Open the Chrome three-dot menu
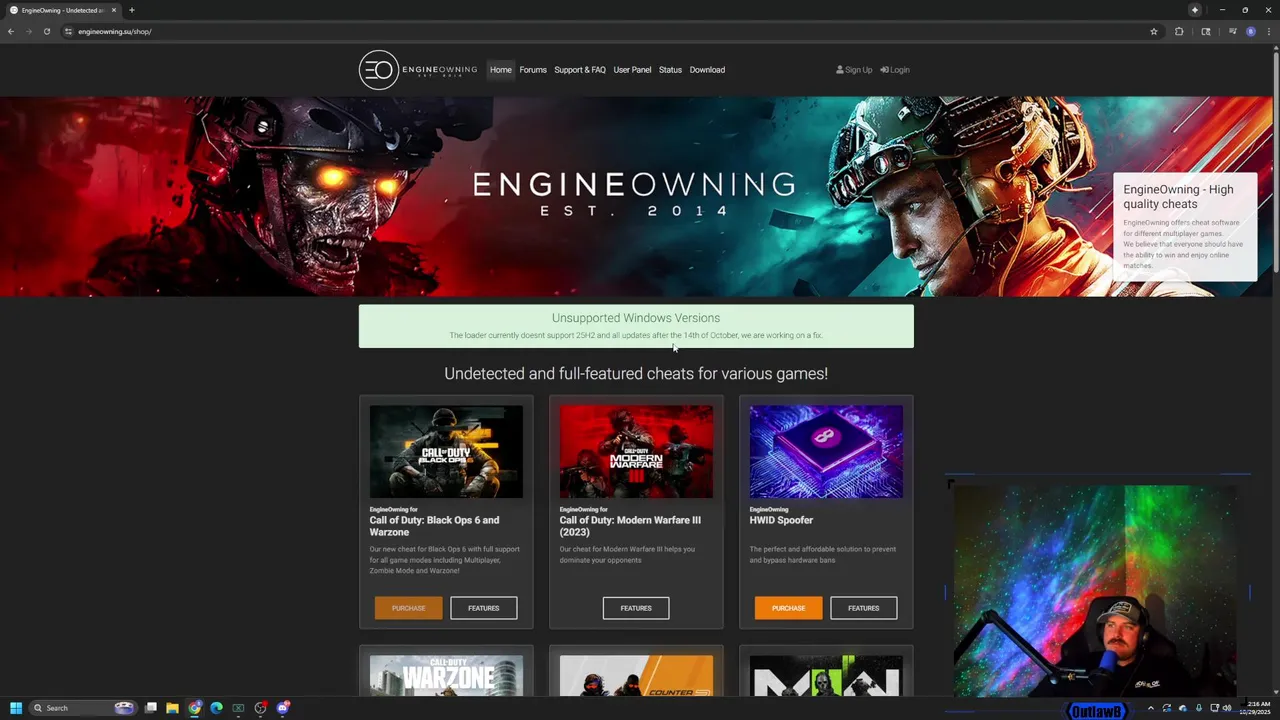This screenshot has height=720, width=1280. pyautogui.click(x=1267, y=31)
